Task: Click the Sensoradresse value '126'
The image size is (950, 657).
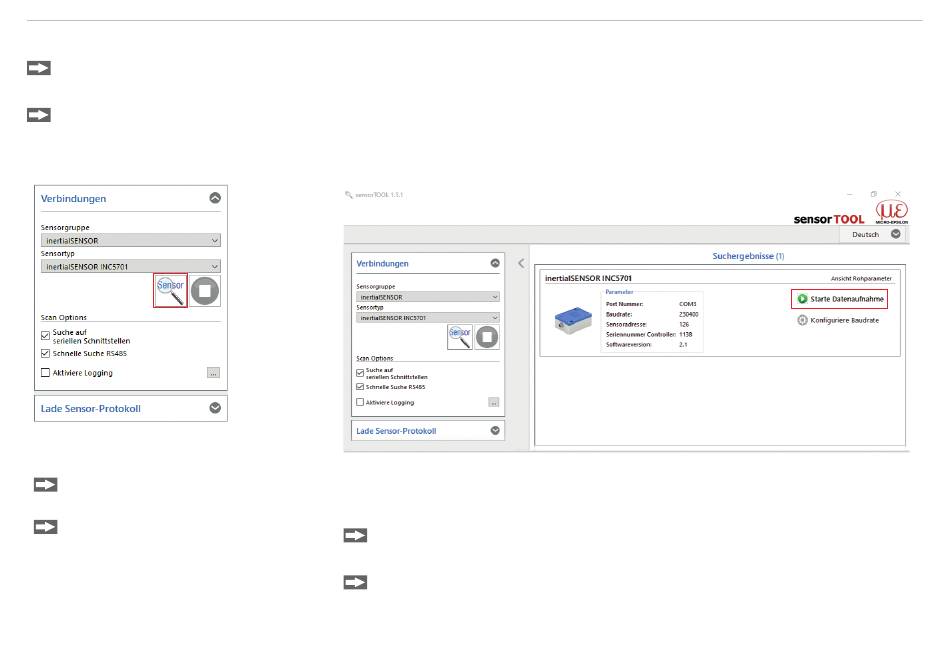Action: (684, 324)
